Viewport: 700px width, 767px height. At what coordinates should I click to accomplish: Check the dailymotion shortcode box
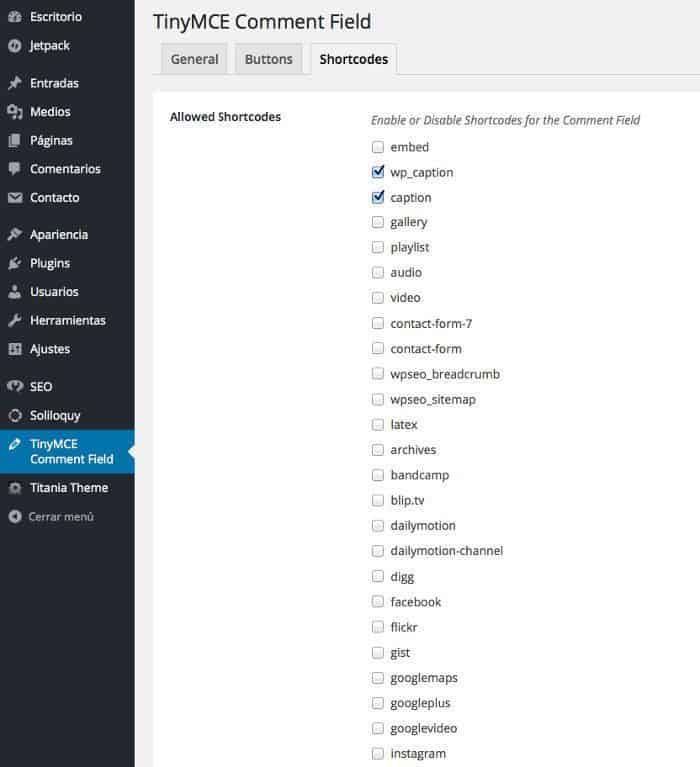(378, 526)
